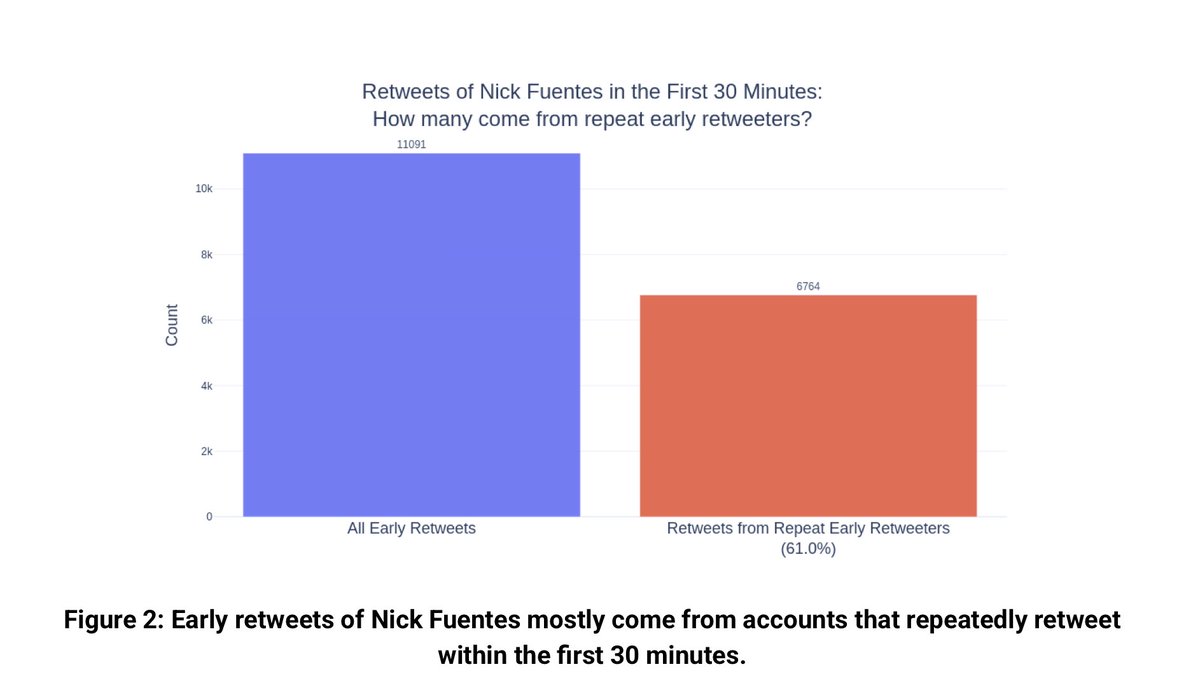Click the 'All Early Retweets' x-axis label
1200x697 pixels.
point(411,528)
